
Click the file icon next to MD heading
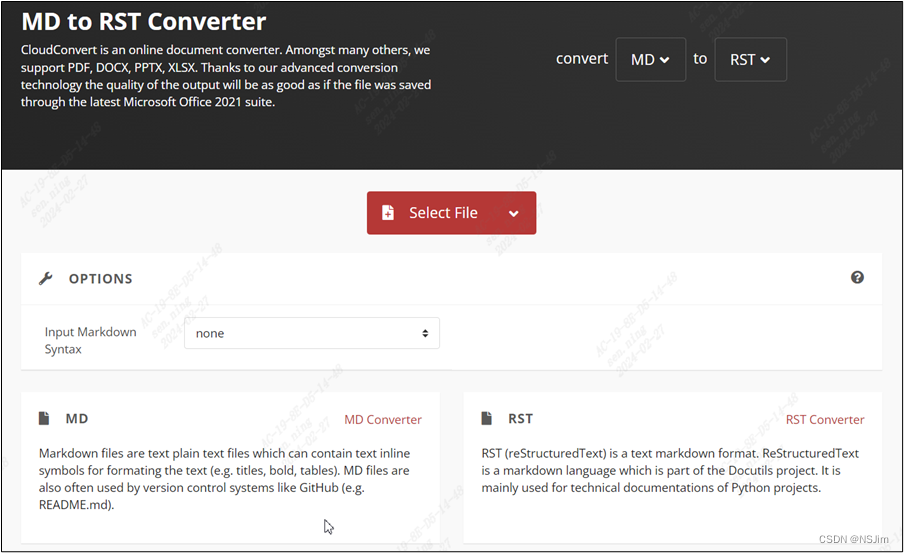pos(44,418)
